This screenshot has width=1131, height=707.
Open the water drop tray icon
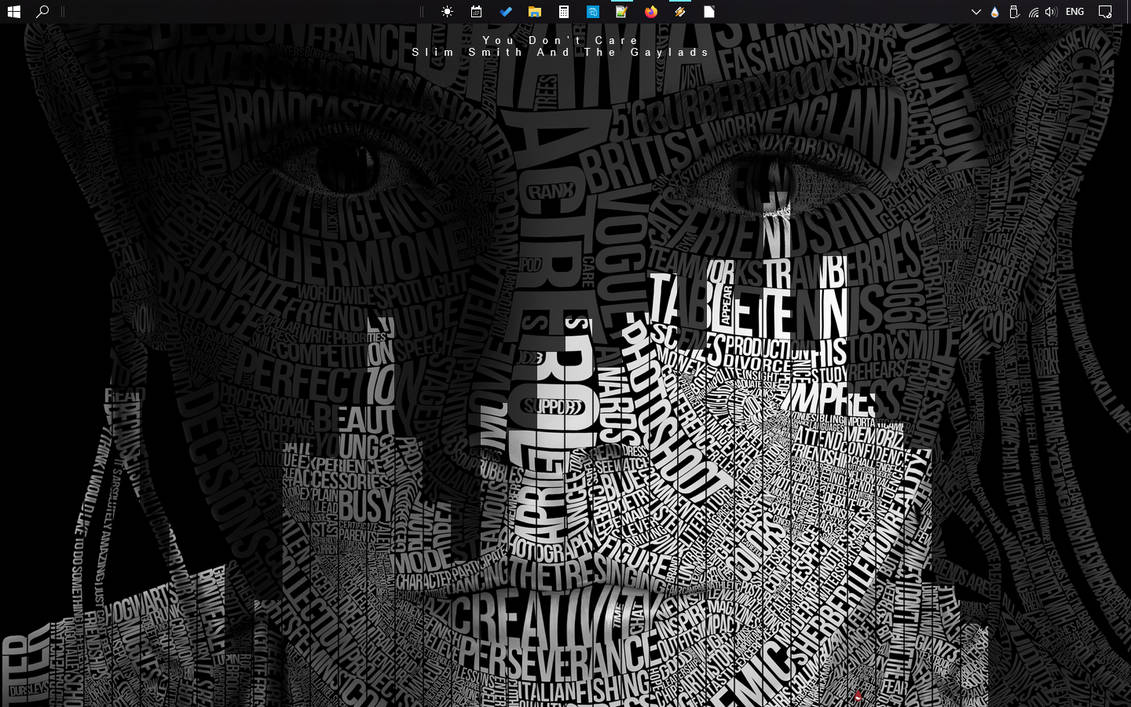click(995, 12)
